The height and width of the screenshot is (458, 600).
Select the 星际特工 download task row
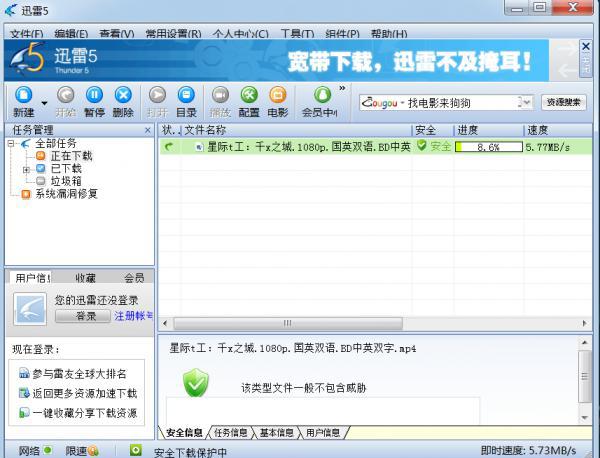pyautogui.click(x=375, y=147)
